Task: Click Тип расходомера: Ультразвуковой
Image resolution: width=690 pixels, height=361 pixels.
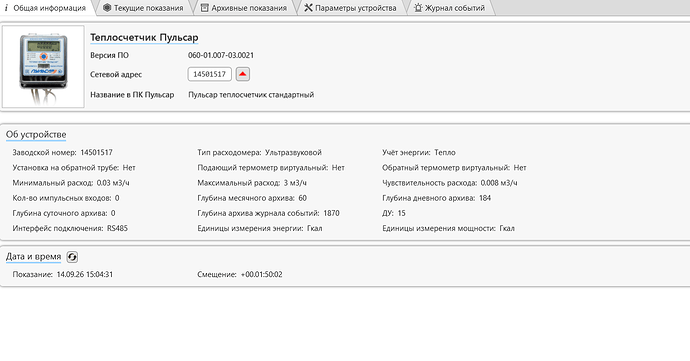Action: [x=260, y=152]
